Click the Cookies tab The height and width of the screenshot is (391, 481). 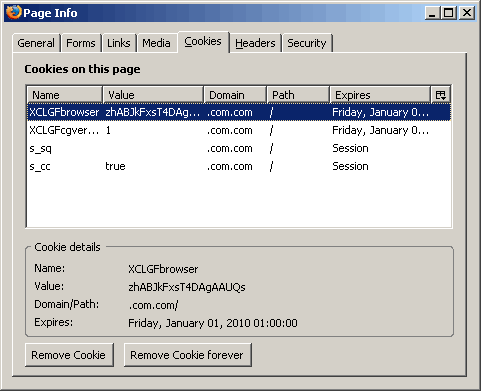[203, 42]
